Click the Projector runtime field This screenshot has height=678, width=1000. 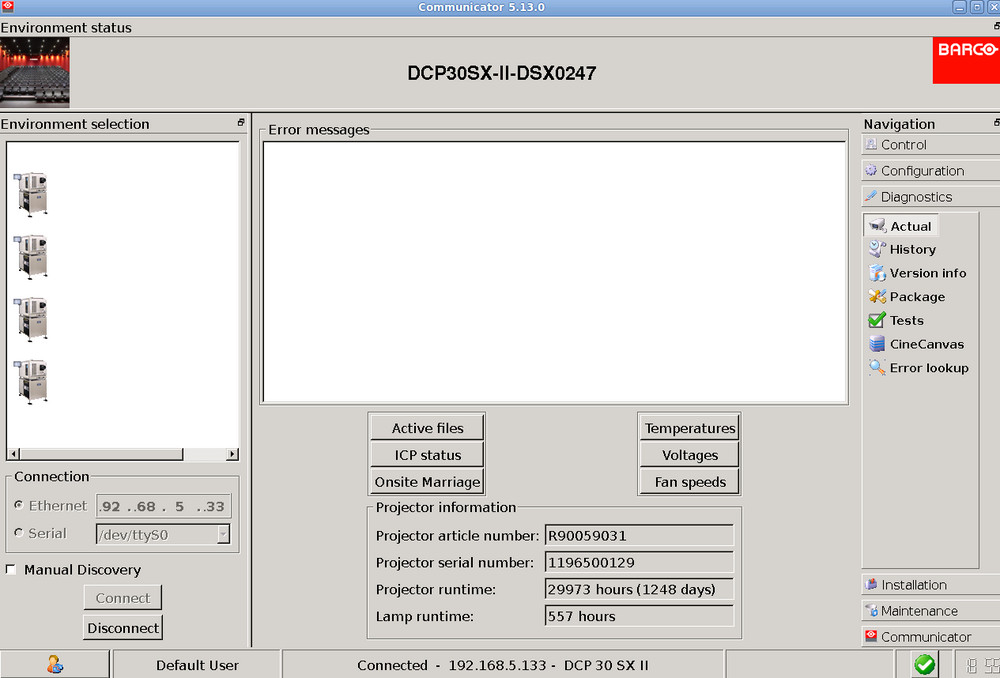point(639,589)
